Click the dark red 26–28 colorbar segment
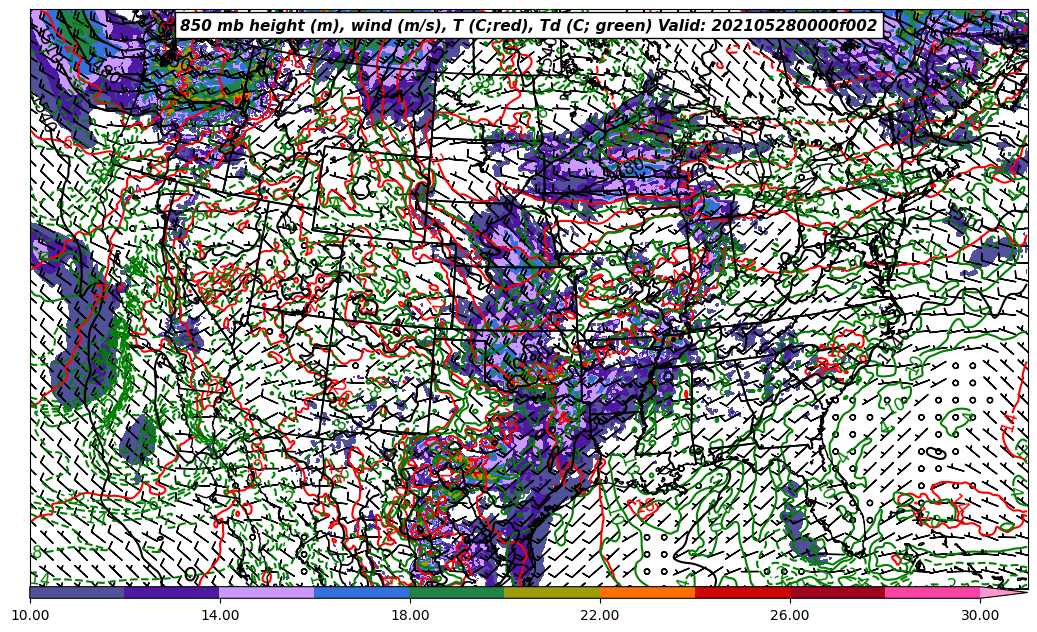This screenshot has width=1037, height=632. point(837,592)
